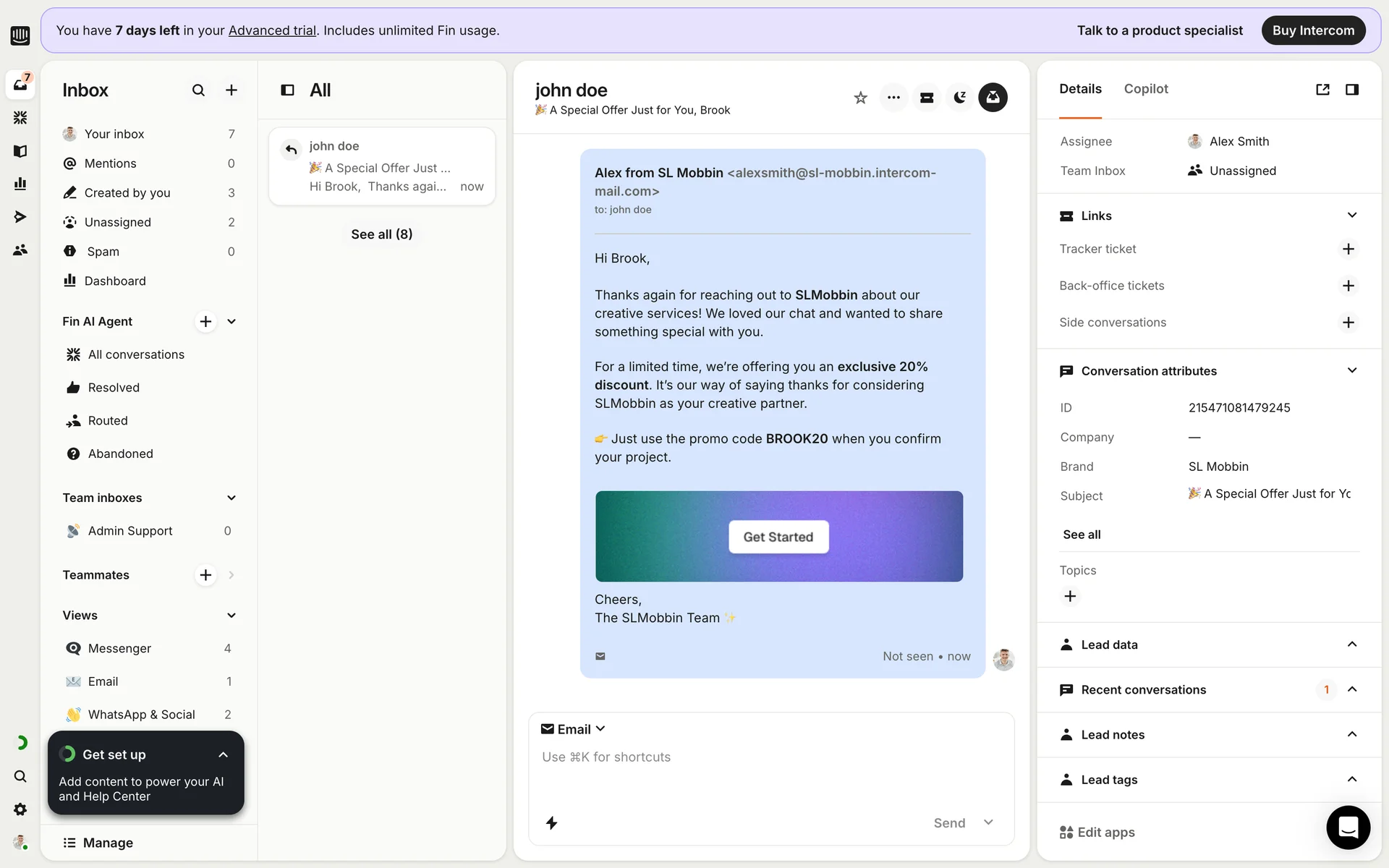Open Intercom messenger chat bubble

point(1348,827)
